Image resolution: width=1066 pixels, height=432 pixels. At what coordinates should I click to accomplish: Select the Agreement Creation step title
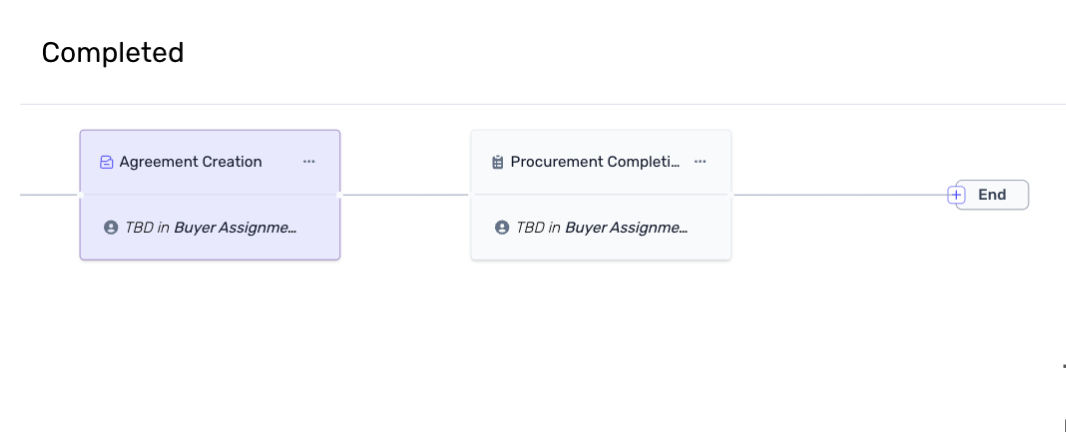click(190, 162)
